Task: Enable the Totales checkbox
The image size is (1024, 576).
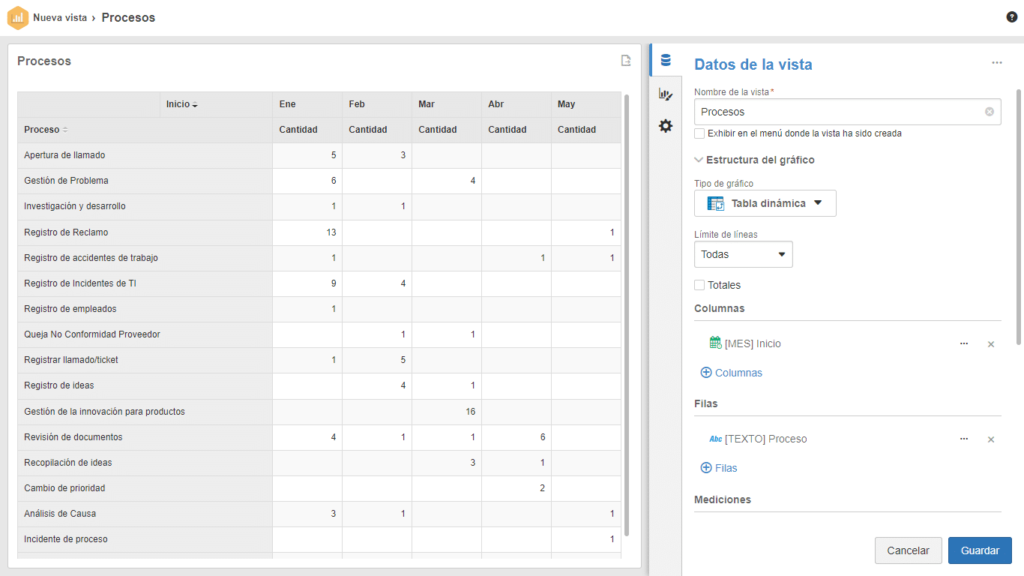Action: tap(700, 285)
